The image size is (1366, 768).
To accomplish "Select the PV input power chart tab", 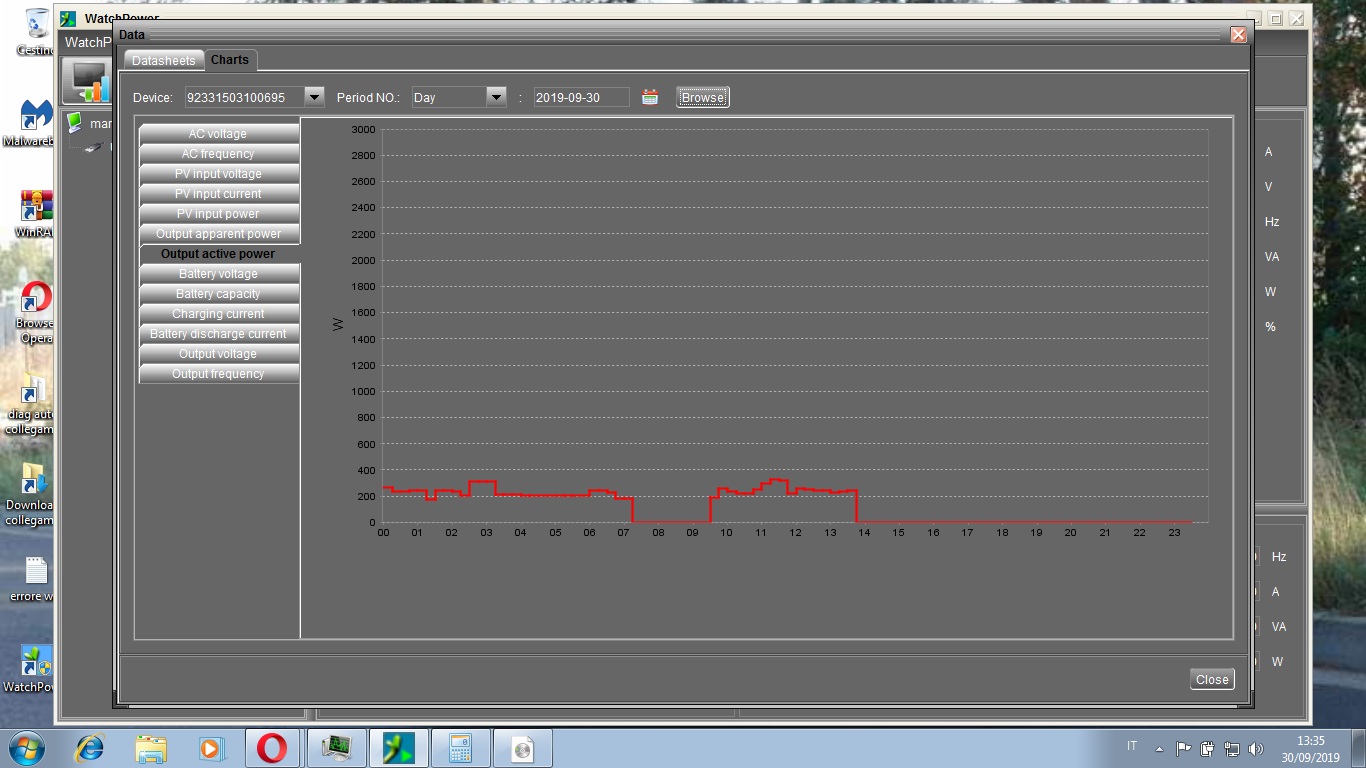I will (x=218, y=214).
